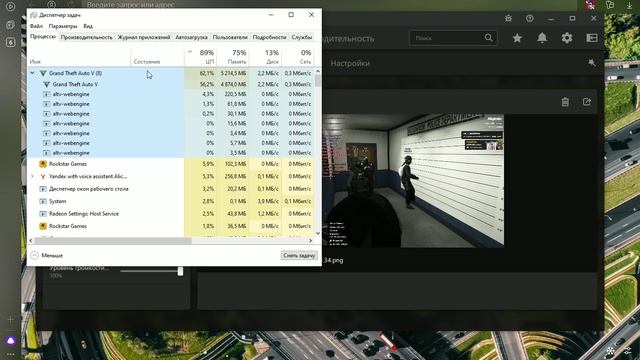
Task: Delete the screenshot with trash icon
Action: pyautogui.click(x=565, y=102)
